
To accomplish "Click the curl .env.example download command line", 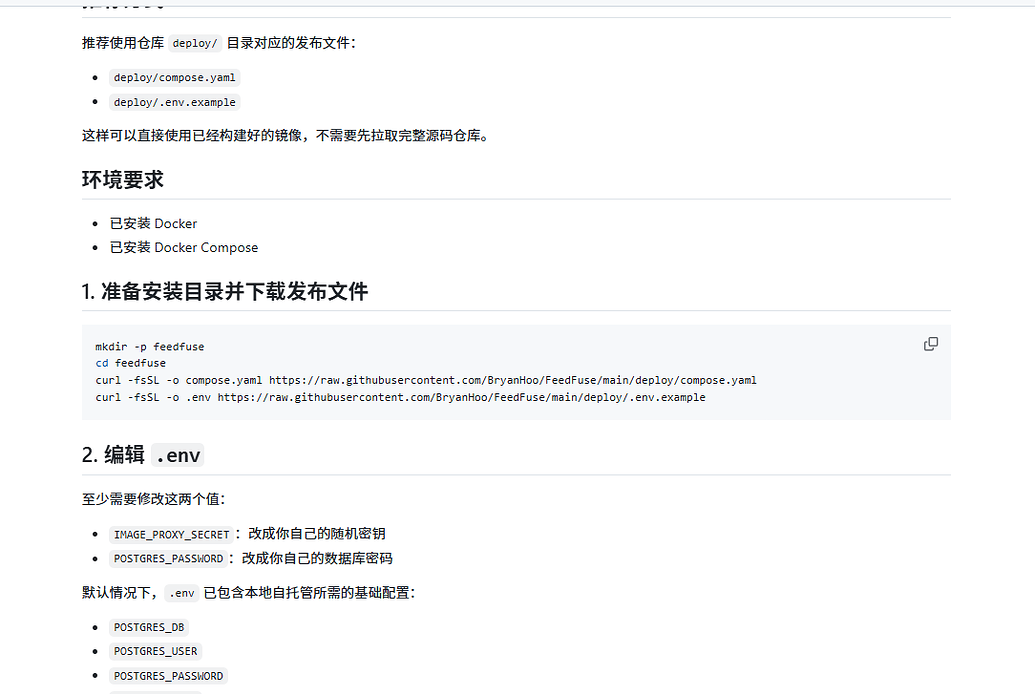I will click(400, 398).
